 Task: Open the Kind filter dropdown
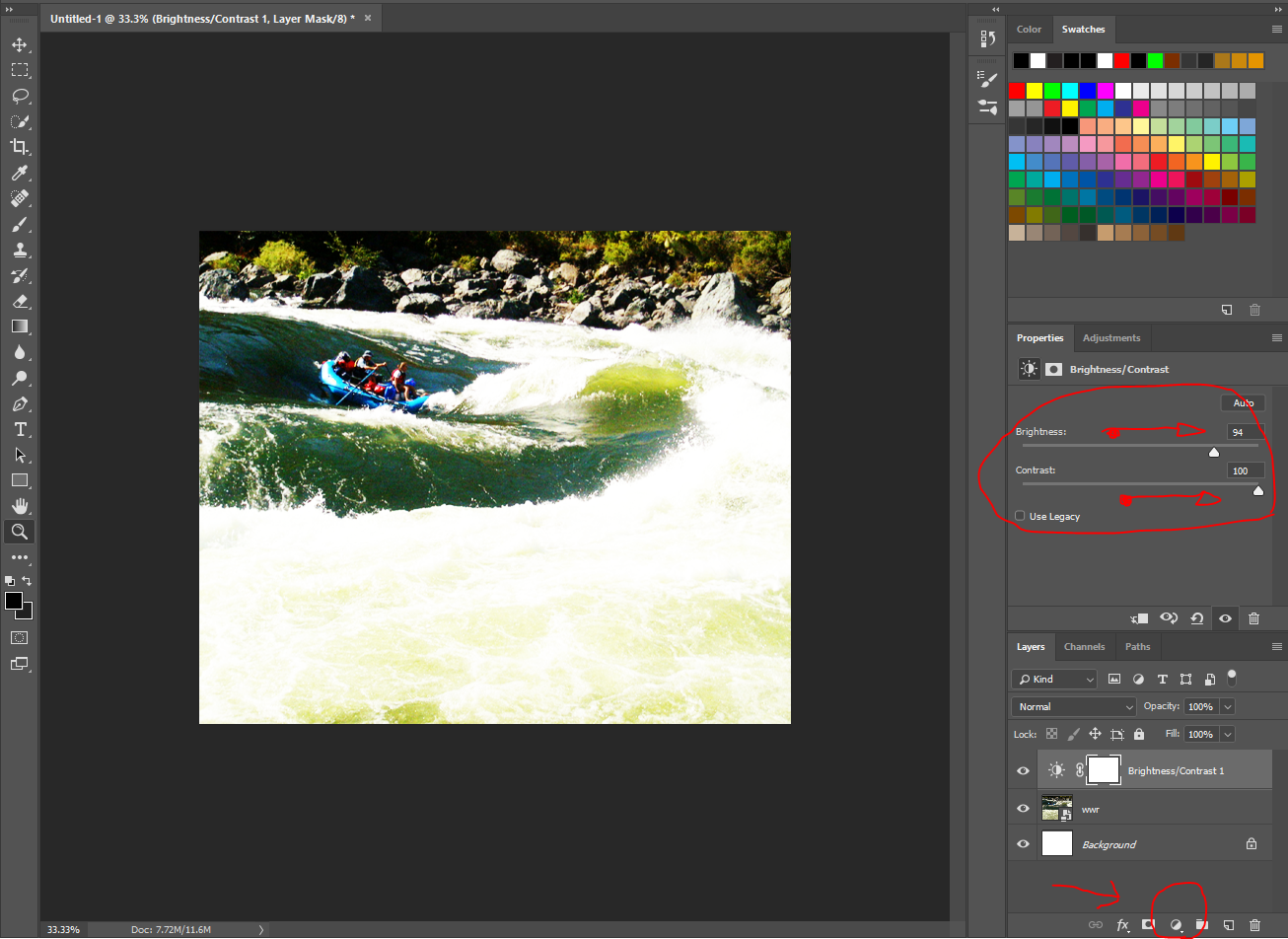click(x=1054, y=679)
